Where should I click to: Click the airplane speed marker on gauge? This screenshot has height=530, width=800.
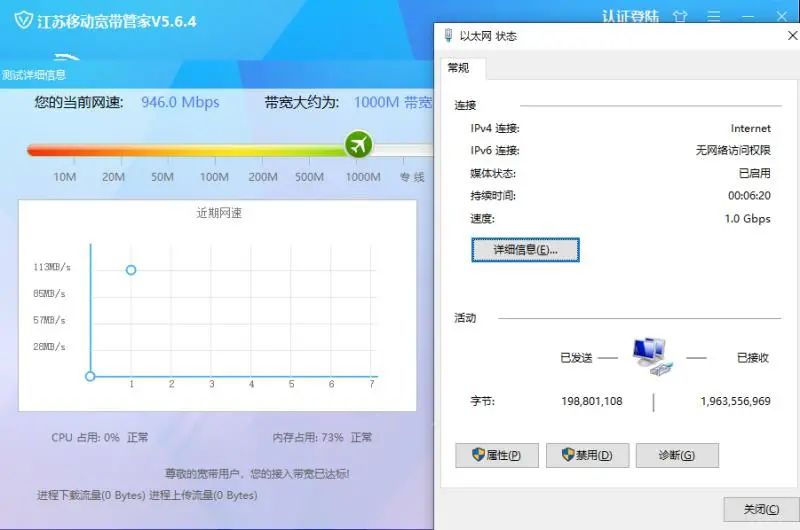pos(359,144)
